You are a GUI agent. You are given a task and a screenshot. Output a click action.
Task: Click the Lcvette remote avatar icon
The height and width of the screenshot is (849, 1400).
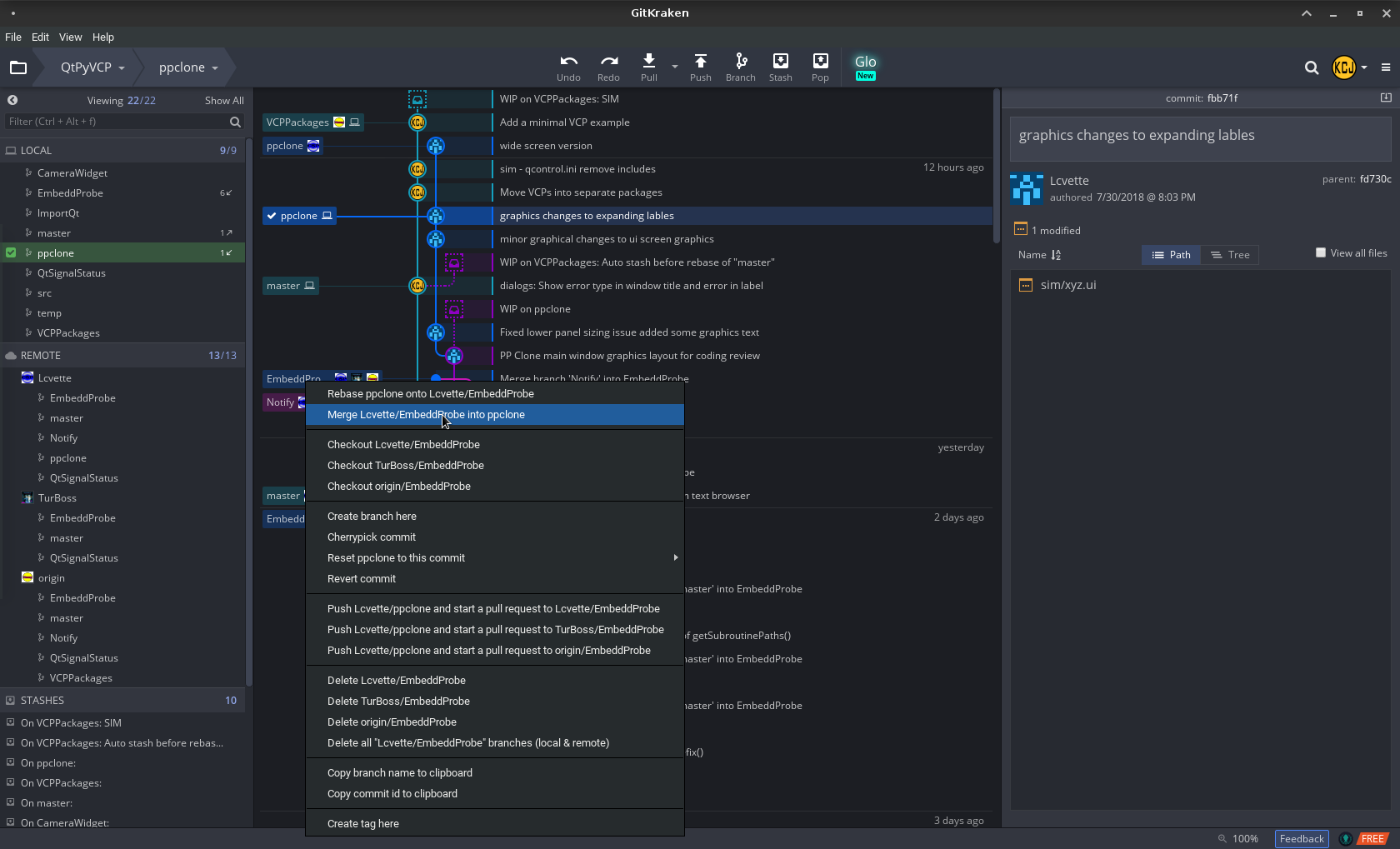(x=27, y=378)
